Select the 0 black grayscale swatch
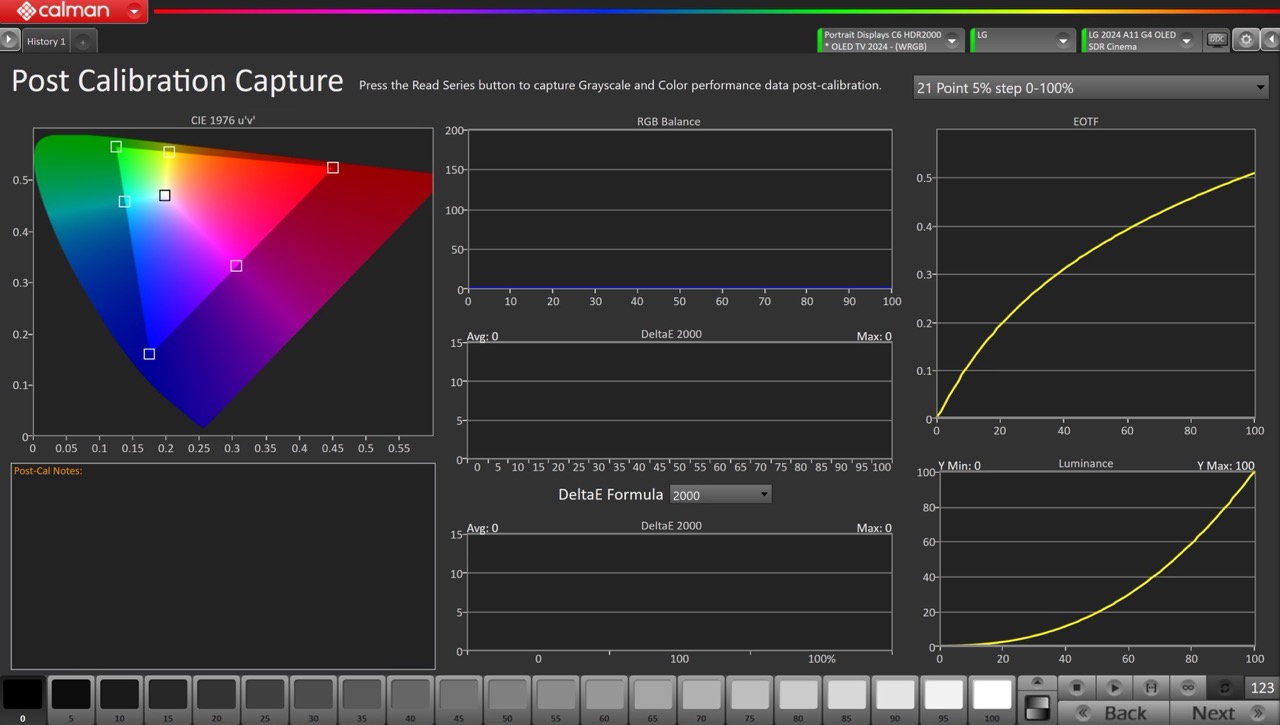This screenshot has width=1280, height=725. pyautogui.click(x=22, y=698)
